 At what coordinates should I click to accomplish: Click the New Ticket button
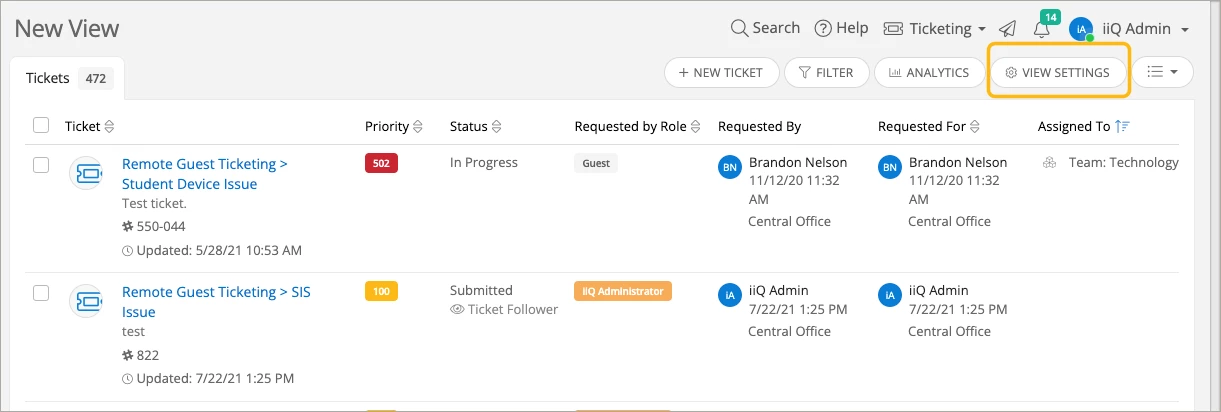pyautogui.click(x=720, y=72)
